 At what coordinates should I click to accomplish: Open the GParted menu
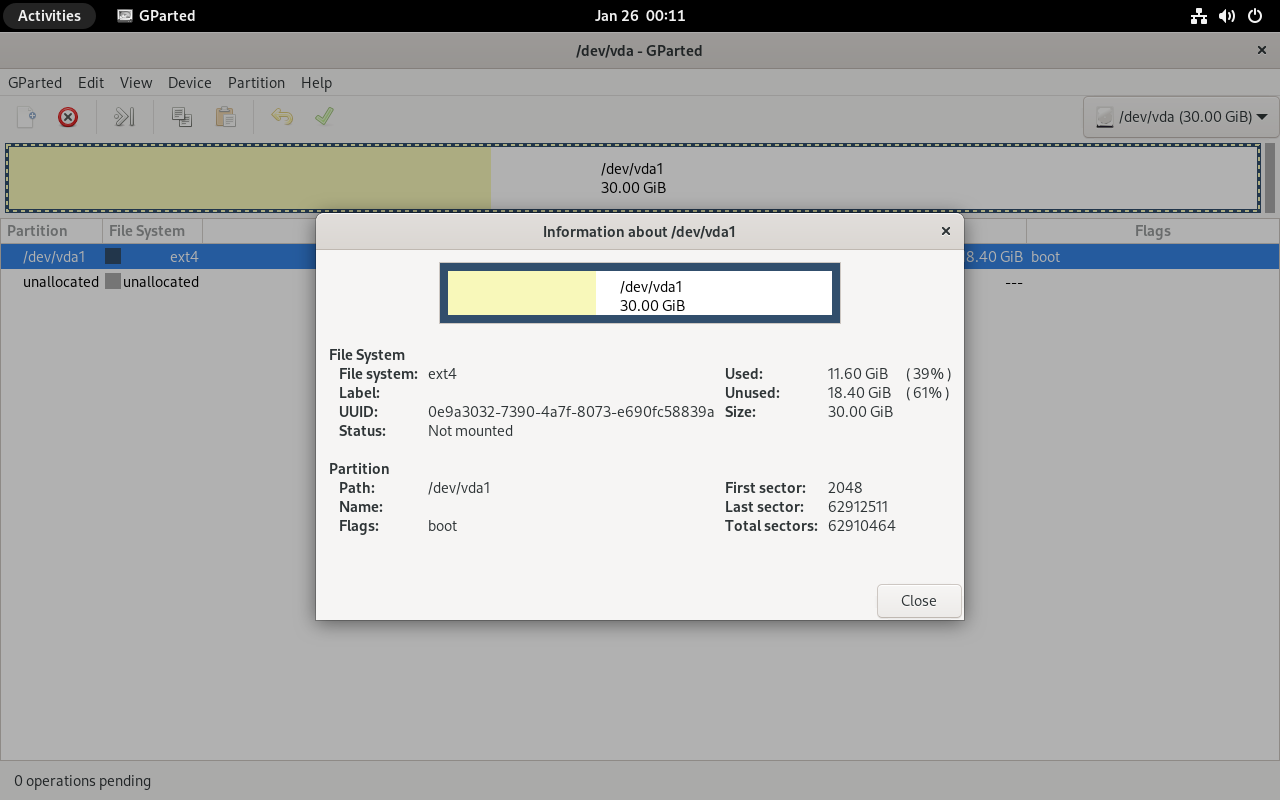click(x=35, y=83)
